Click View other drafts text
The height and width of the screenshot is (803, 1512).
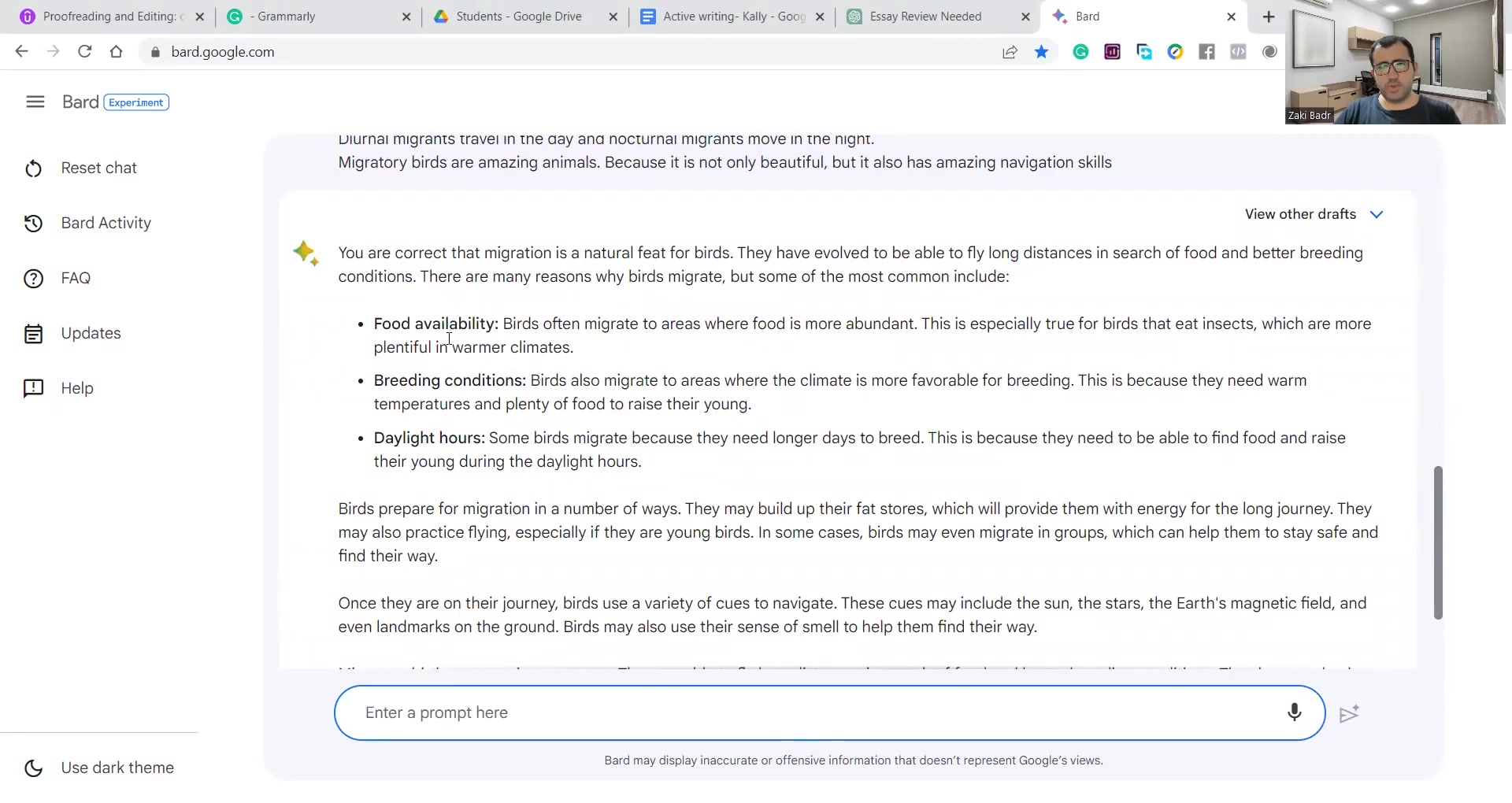[x=1300, y=214]
